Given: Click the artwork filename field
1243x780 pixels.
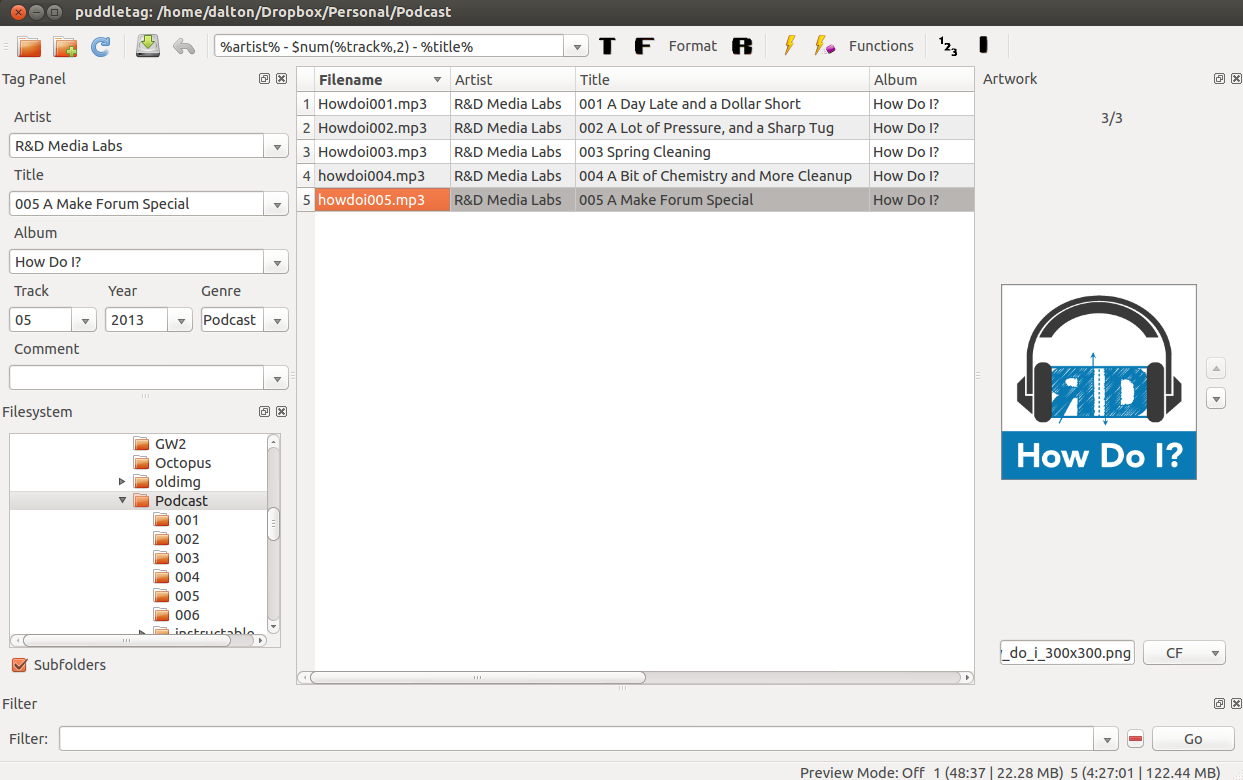Looking at the screenshot, I should point(1067,653).
